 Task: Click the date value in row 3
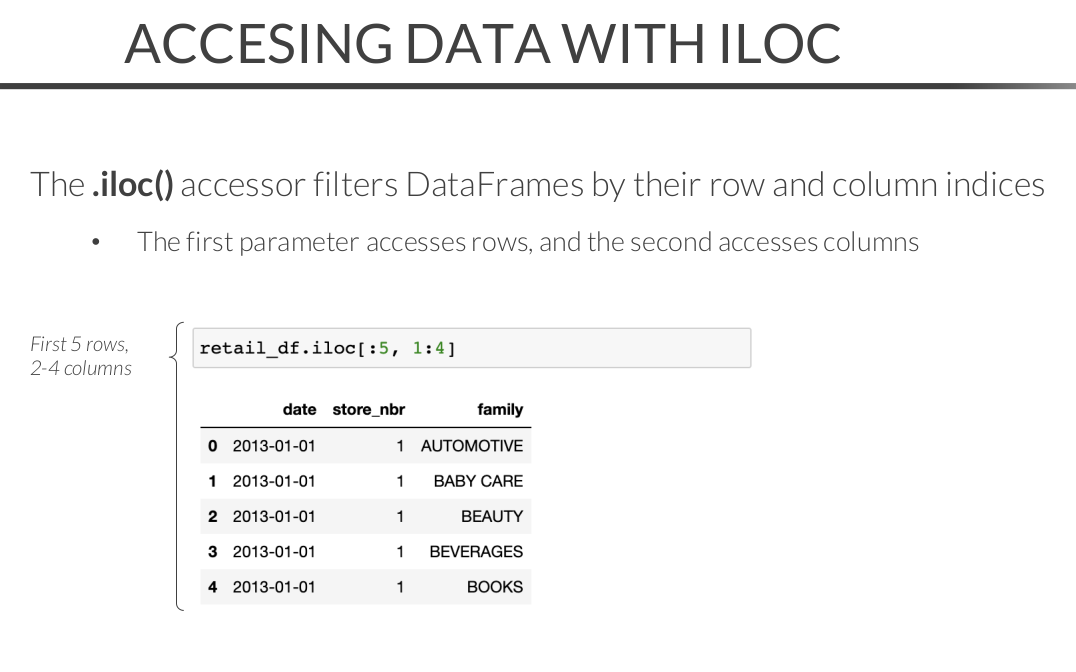pyautogui.click(x=273, y=551)
